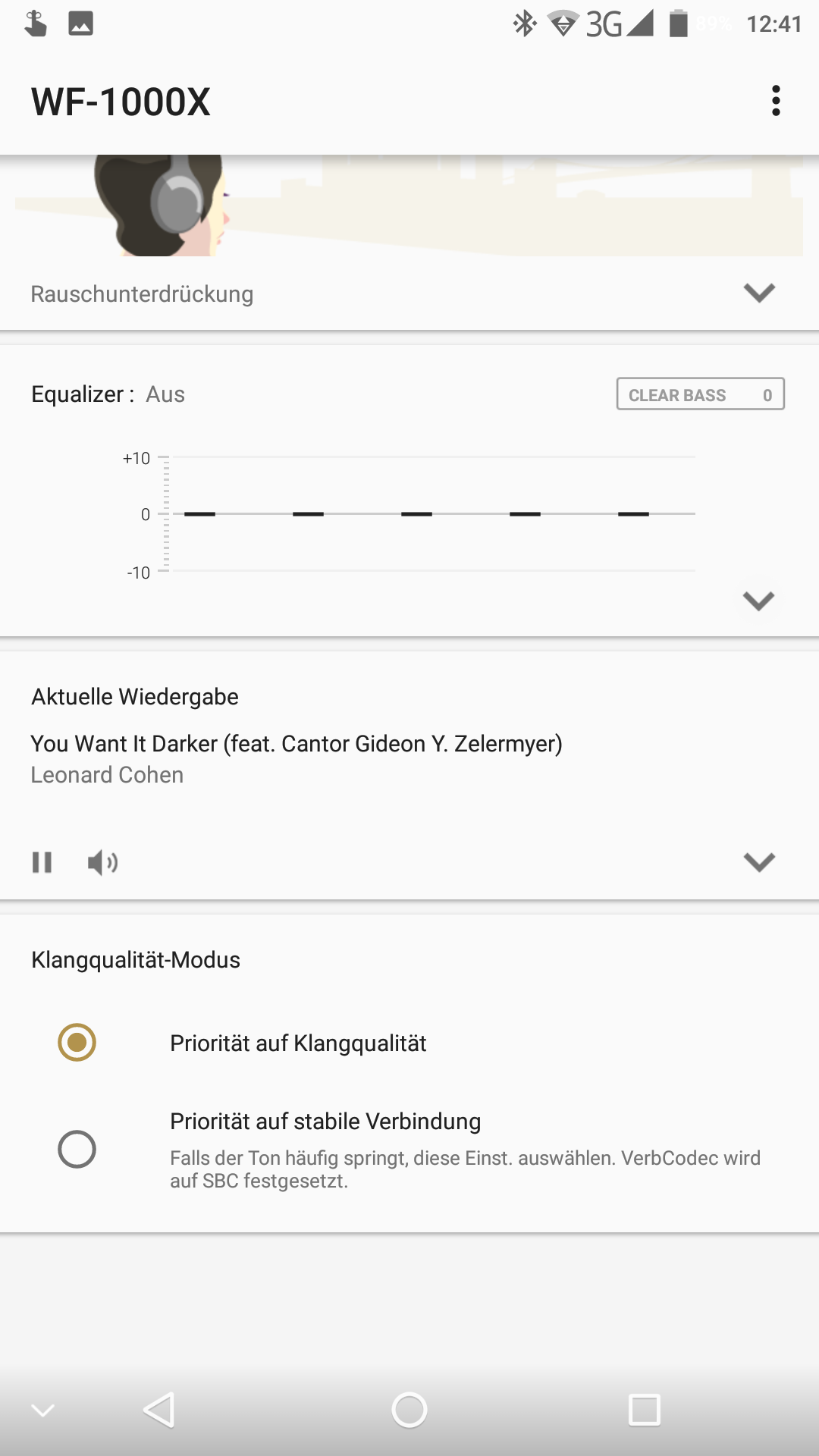The height and width of the screenshot is (1456, 819).
Task: Tap the volume speaker icon
Action: click(102, 862)
